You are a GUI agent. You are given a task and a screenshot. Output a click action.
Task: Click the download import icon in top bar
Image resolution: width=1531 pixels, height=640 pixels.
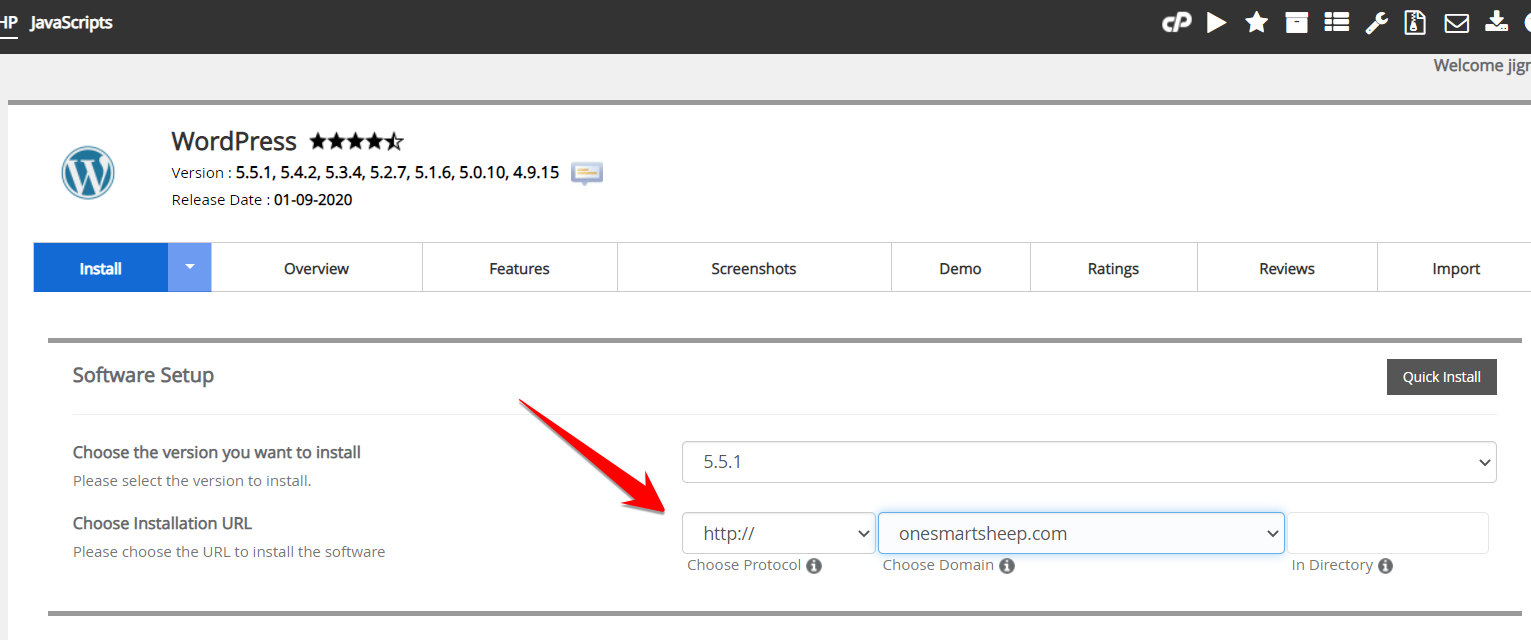click(1496, 22)
